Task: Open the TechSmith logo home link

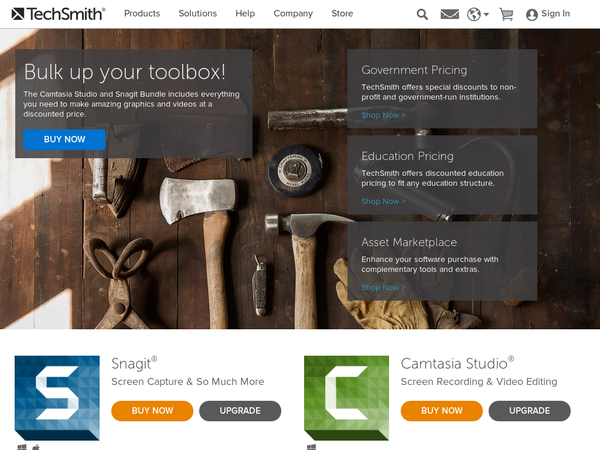Action: [x=59, y=14]
